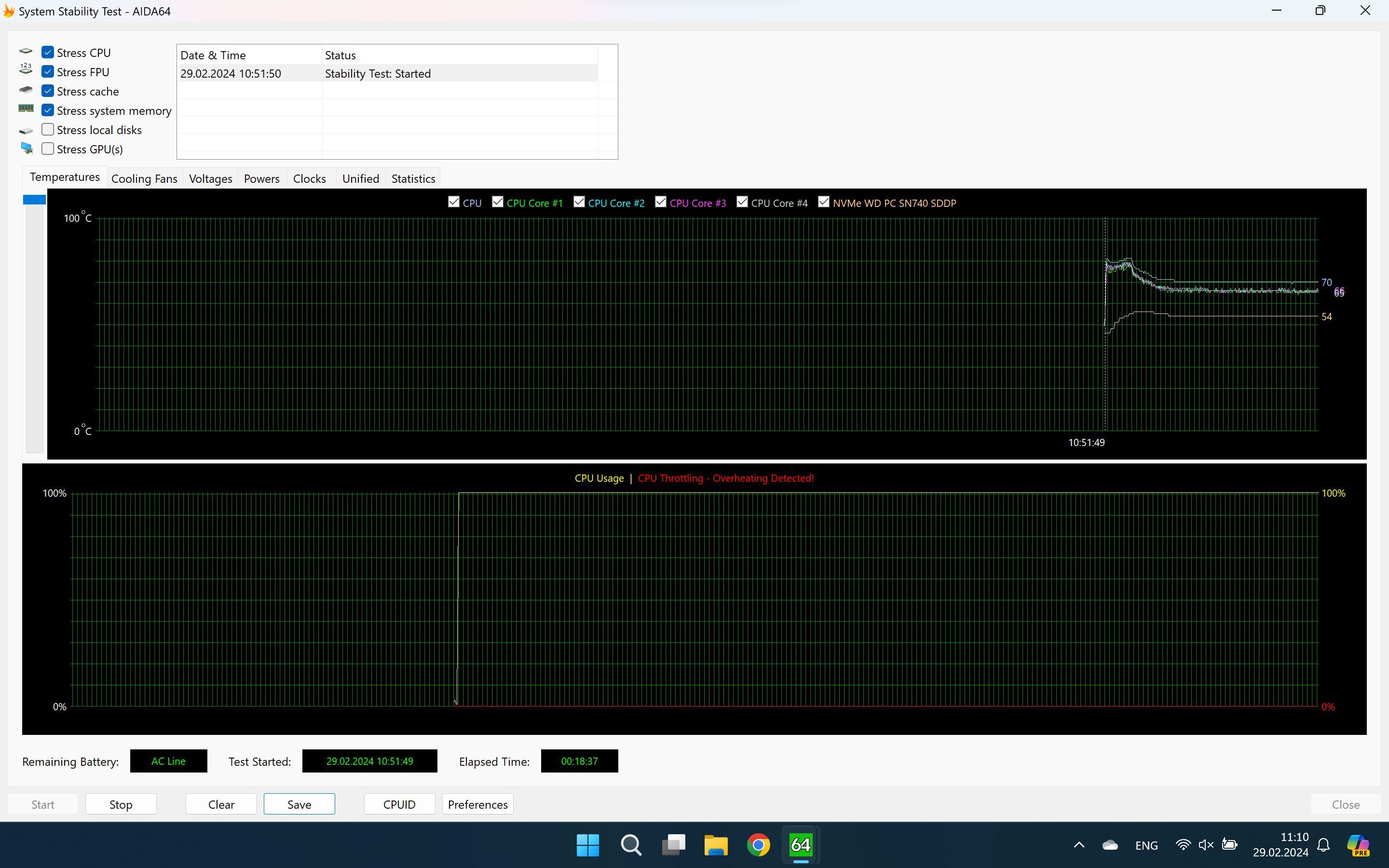Click the Stop button to halt test
Image resolution: width=1389 pixels, height=868 pixels.
pyautogui.click(x=119, y=804)
